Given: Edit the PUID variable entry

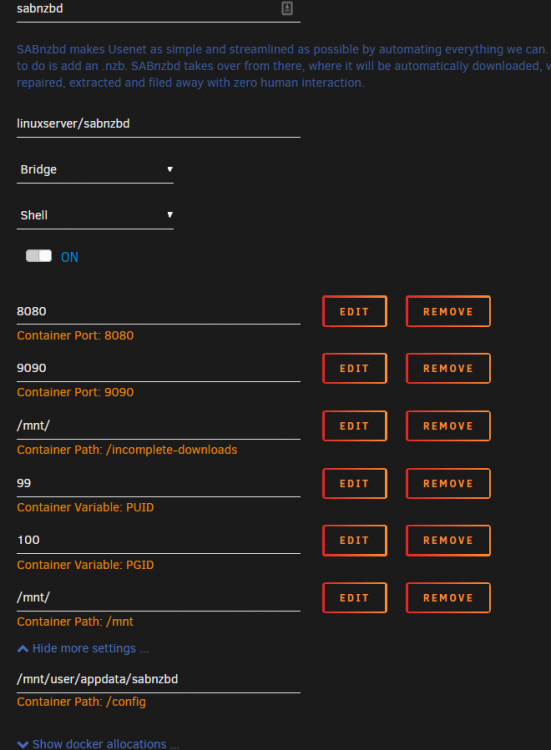Looking at the screenshot, I should [354, 483].
